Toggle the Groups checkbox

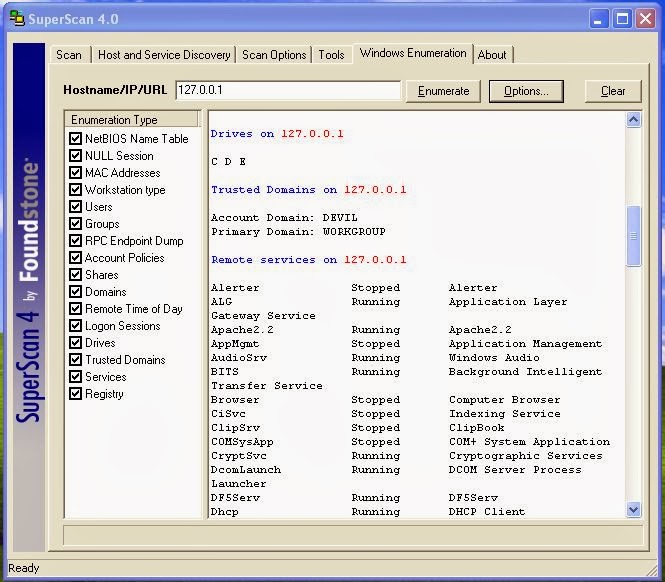point(75,223)
